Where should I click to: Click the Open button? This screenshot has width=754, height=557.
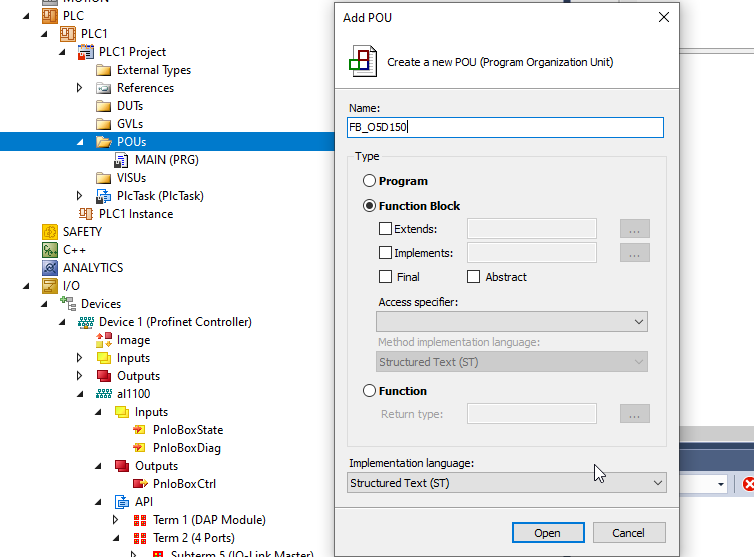[x=547, y=533]
